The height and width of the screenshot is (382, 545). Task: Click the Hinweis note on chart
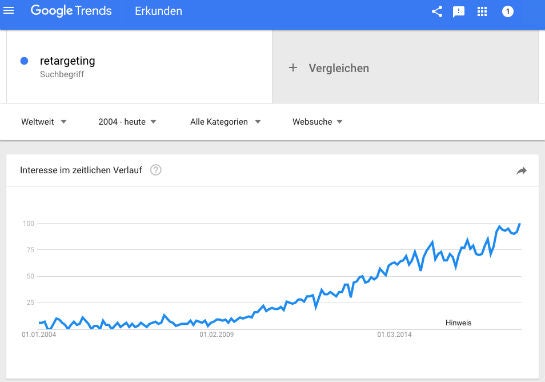pyautogui.click(x=458, y=323)
